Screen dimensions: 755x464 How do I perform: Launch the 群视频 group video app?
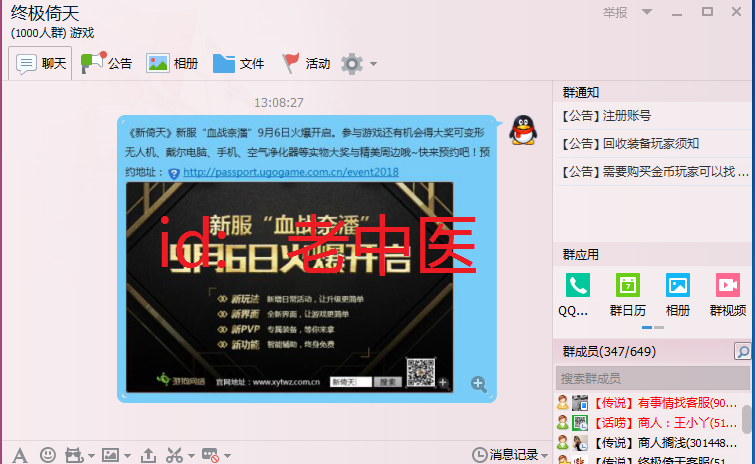pos(728,295)
